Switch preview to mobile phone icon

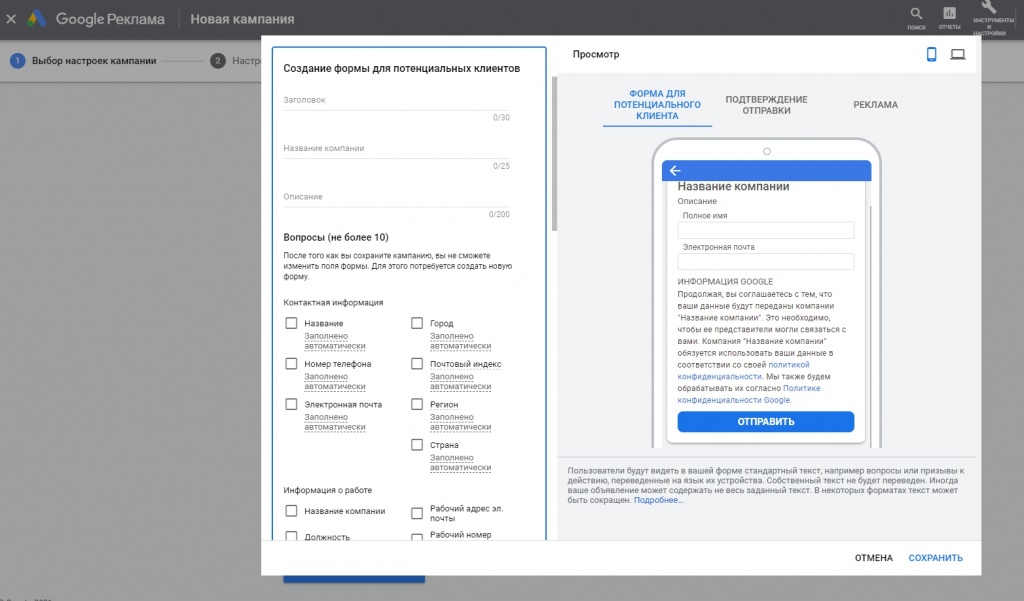pos(931,54)
